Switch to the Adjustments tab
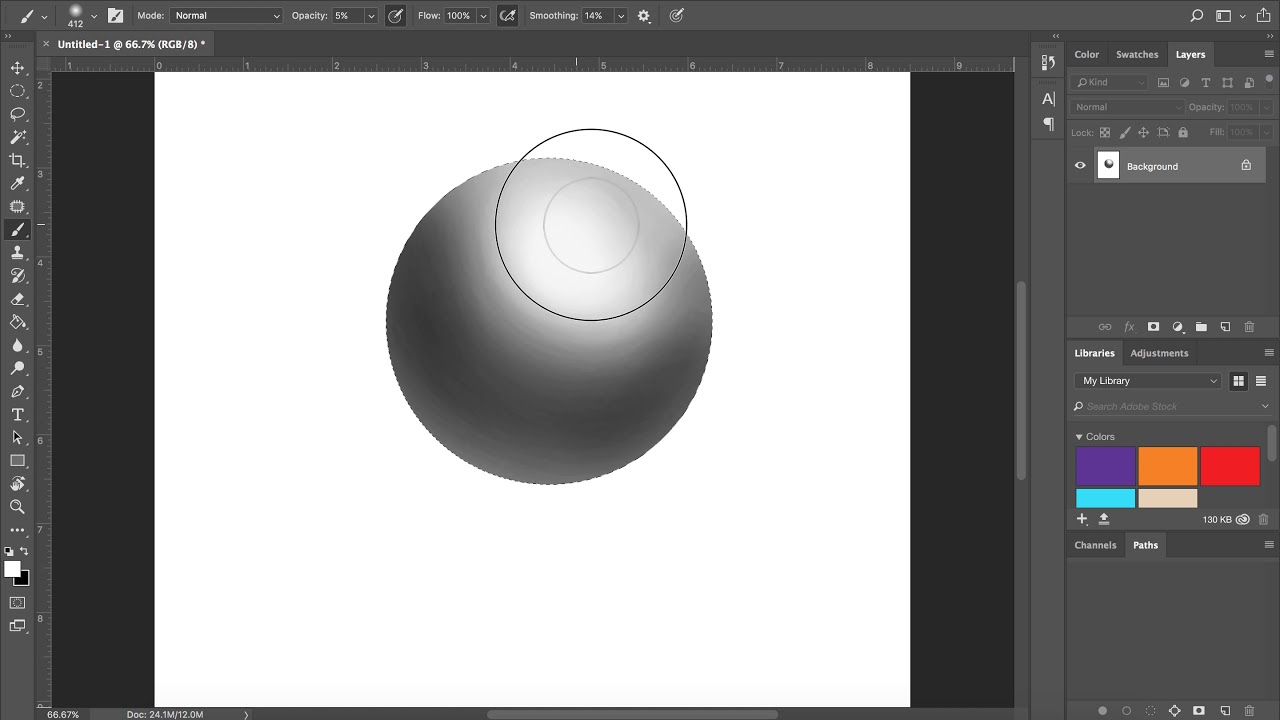Screen dimensions: 1280x720 (1159, 353)
